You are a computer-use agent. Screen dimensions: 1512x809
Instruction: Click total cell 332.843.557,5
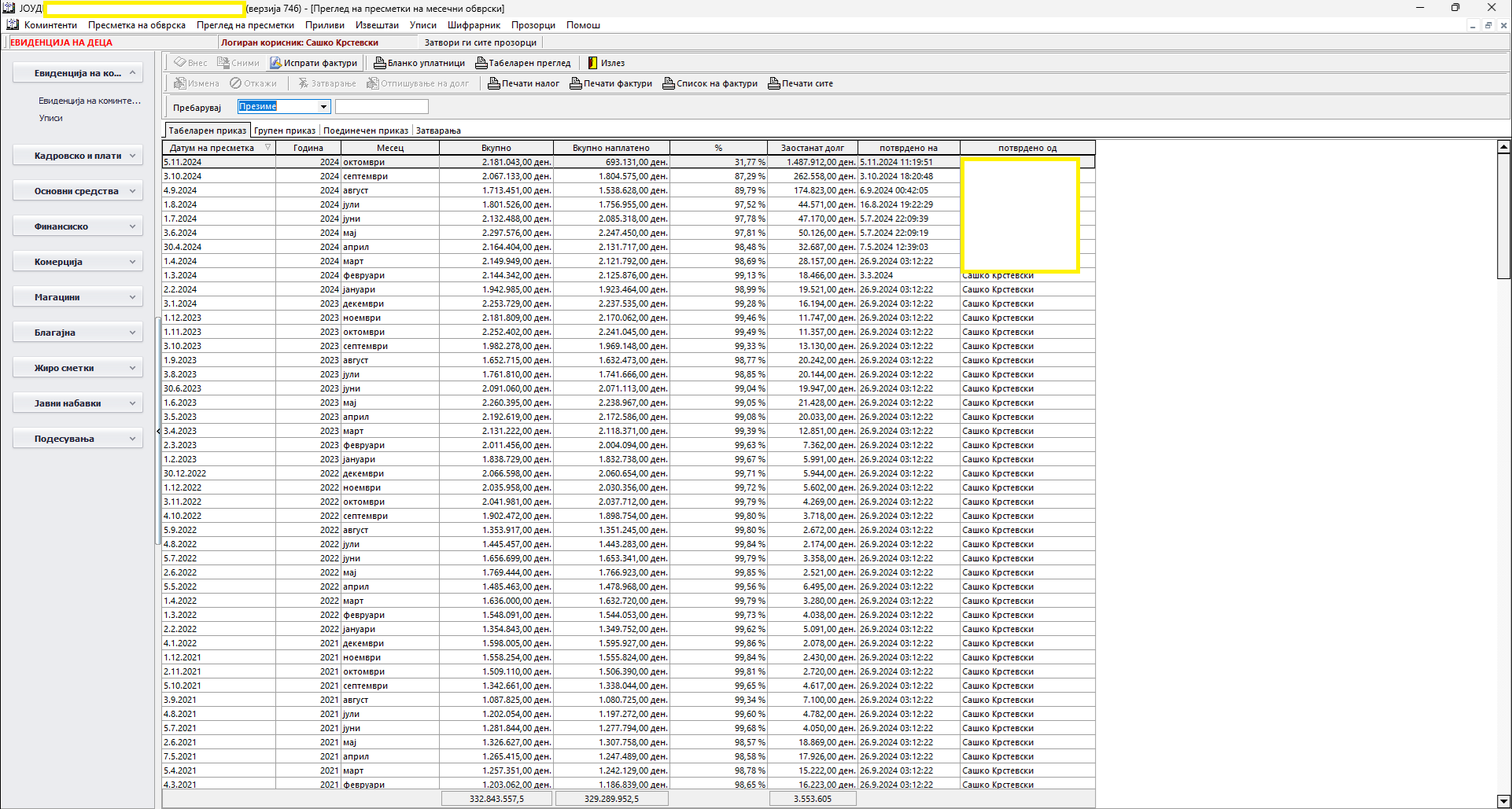click(496, 799)
